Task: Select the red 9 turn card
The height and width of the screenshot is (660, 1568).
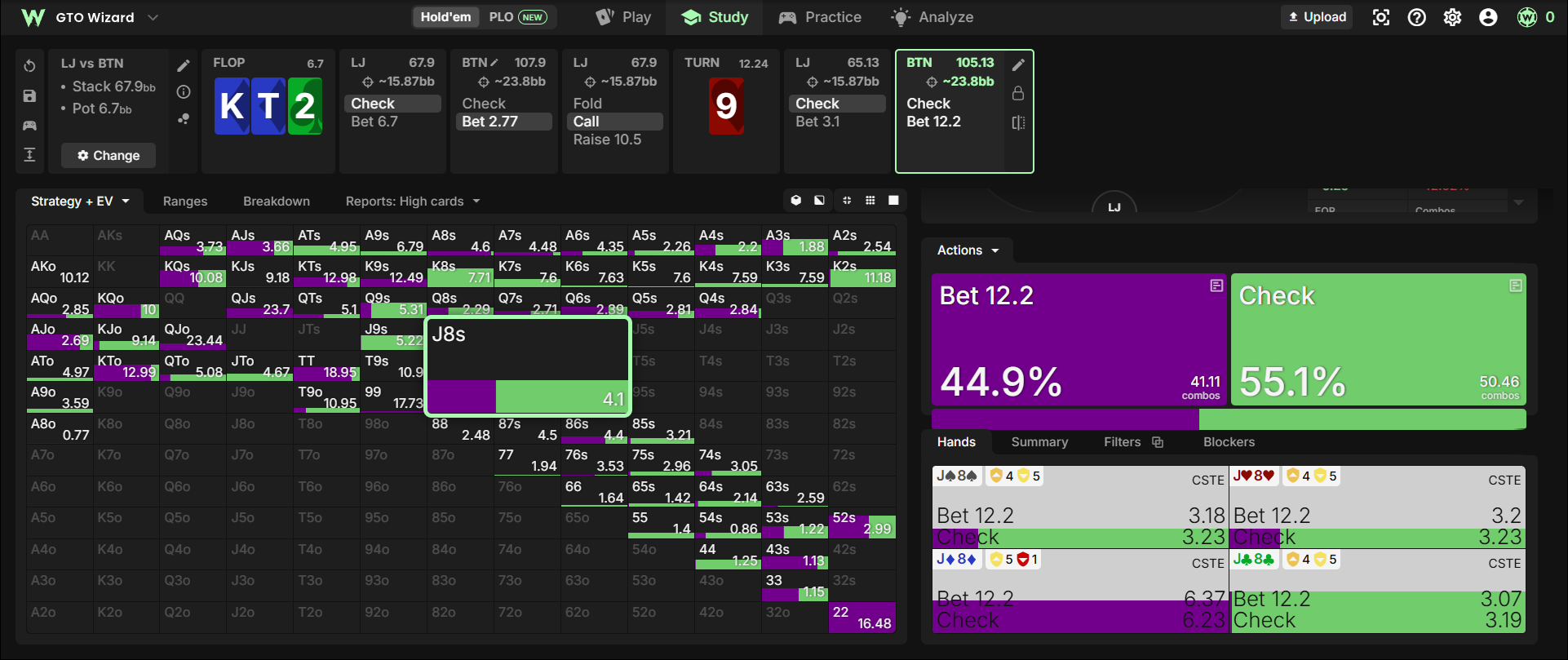Action: [726, 106]
